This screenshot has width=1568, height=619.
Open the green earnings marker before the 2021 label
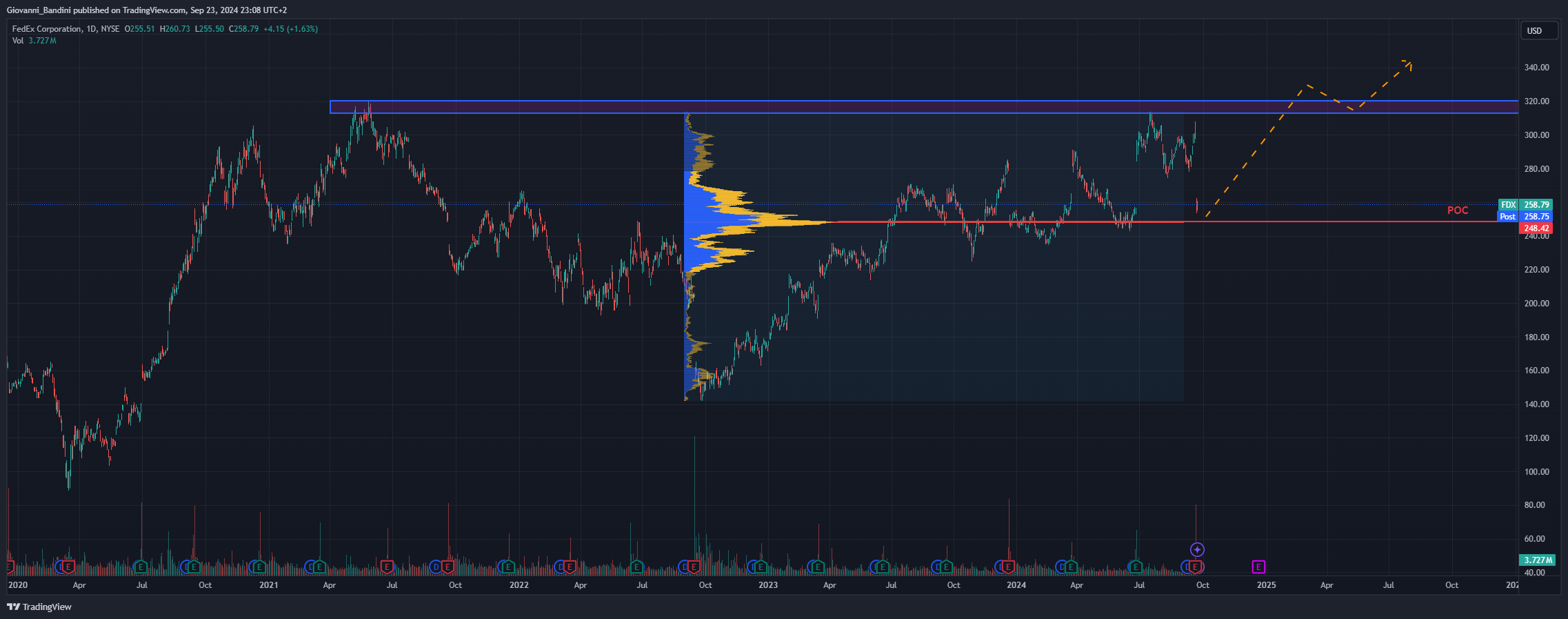(259, 567)
